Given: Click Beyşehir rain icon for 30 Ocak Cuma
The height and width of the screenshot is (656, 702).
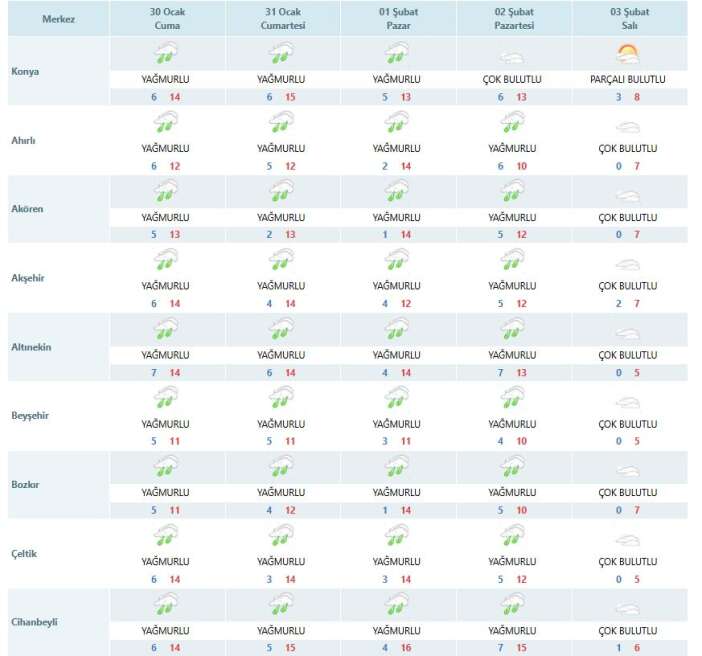Looking at the screenshot, I should point(166,399).
